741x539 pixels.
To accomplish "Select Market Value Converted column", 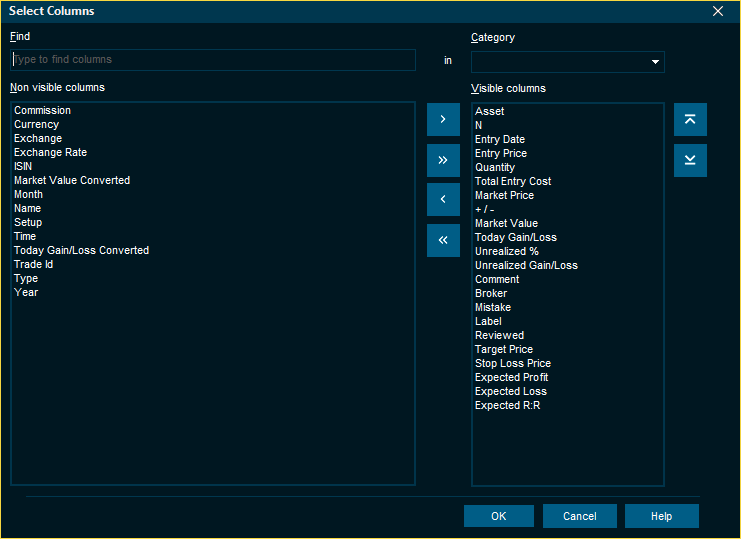I will coord(72,181).
